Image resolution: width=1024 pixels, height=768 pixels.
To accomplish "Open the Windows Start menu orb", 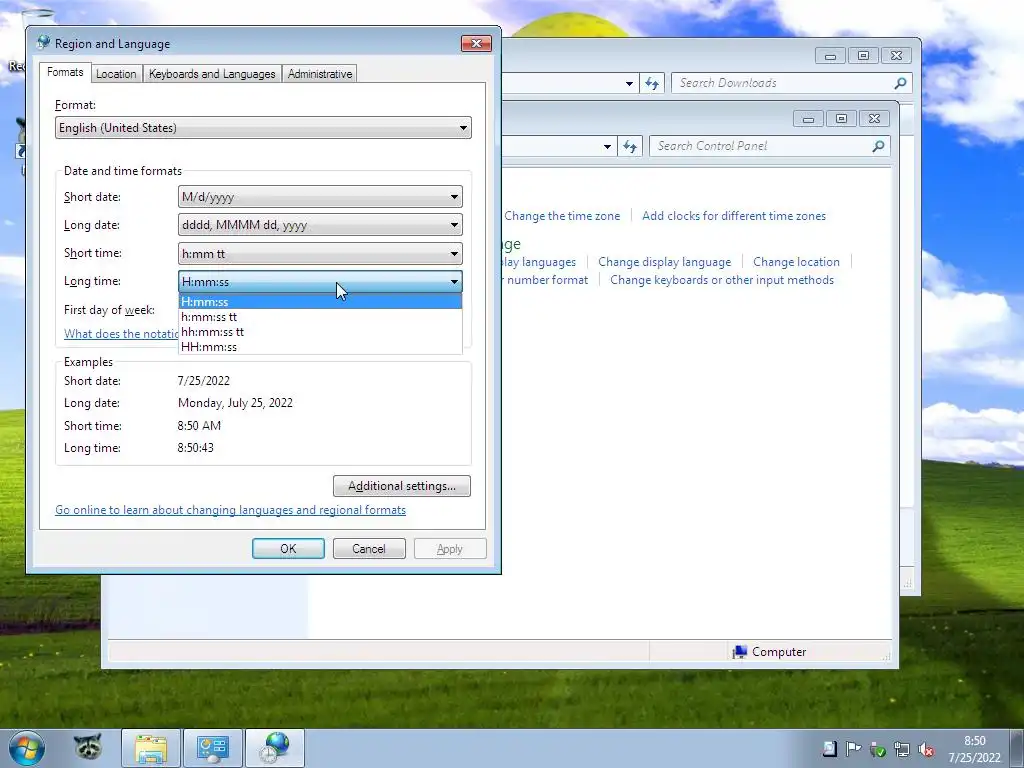I will click(27, 748).
